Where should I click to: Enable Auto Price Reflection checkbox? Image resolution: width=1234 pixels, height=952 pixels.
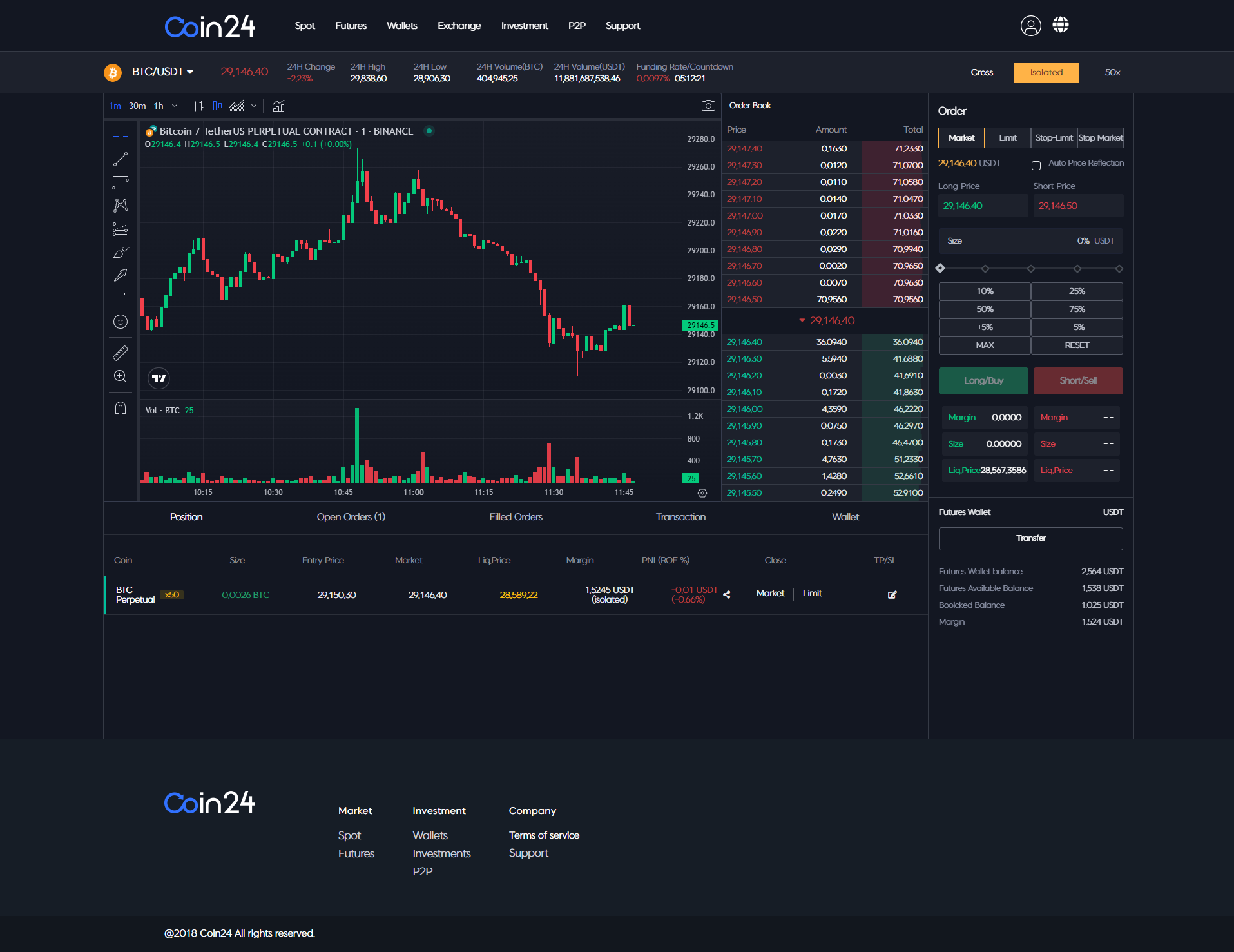tap(1036, 166)
